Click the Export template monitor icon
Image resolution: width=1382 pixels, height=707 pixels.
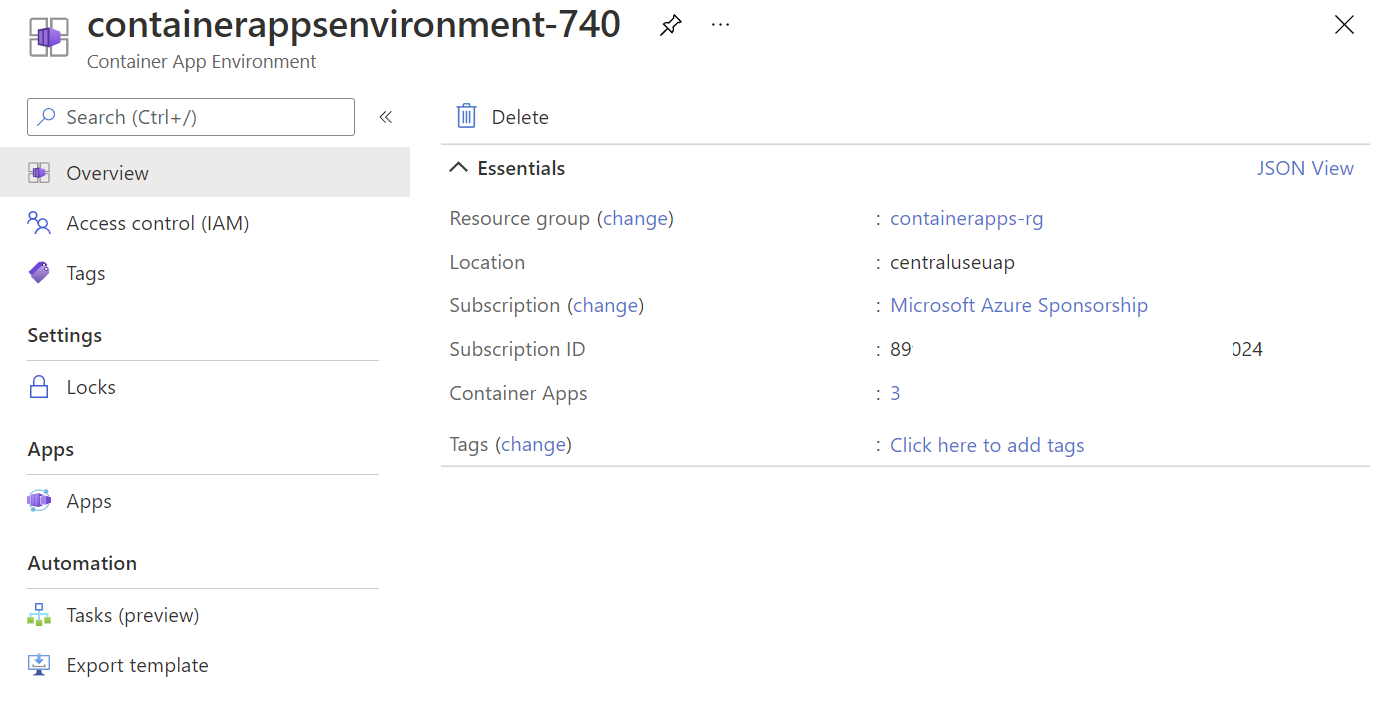(39, 665)
